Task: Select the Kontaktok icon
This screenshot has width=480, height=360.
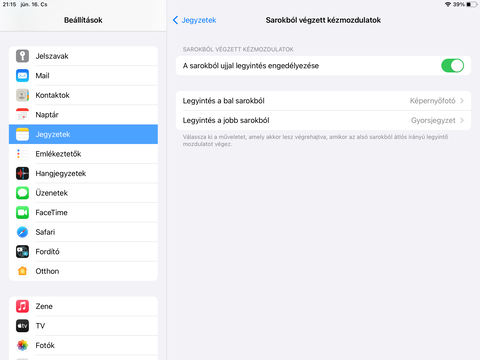Action: (22, 95)
